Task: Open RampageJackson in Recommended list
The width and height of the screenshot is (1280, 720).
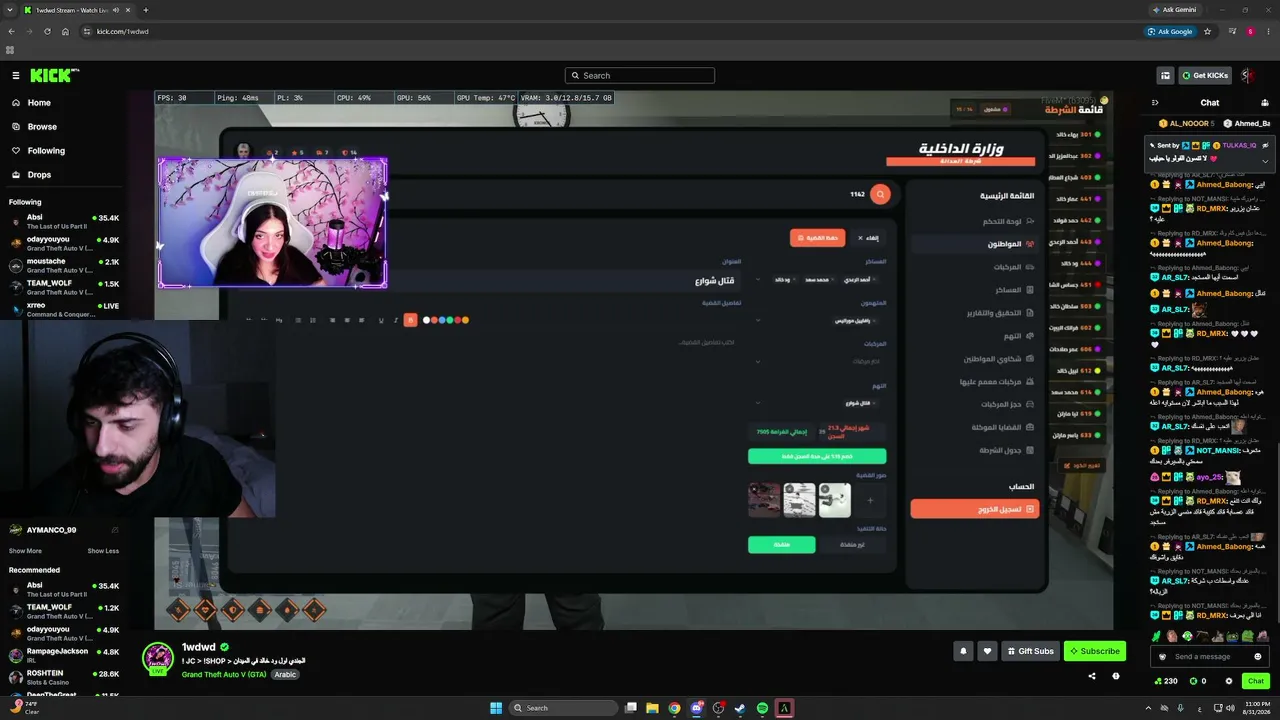Action: 62,655
